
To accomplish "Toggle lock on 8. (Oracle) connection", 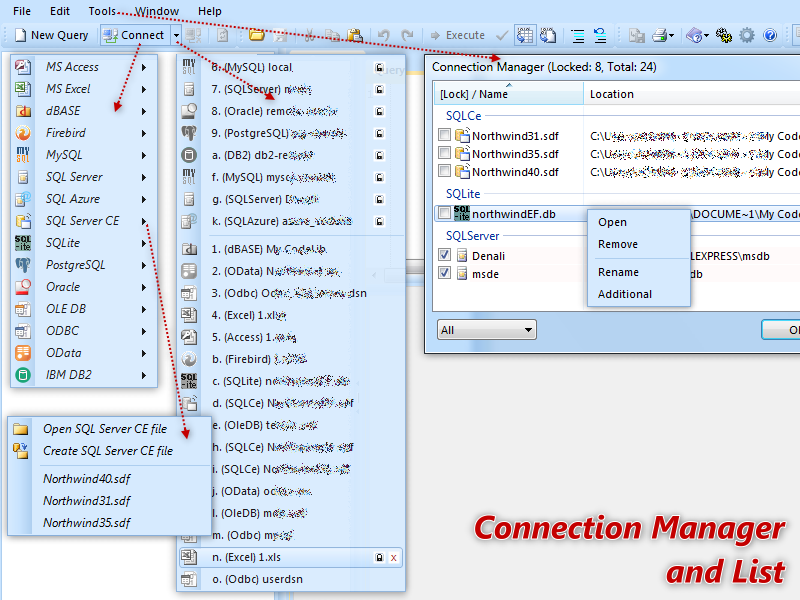I will pyautogui.click(x=379, y=111).
